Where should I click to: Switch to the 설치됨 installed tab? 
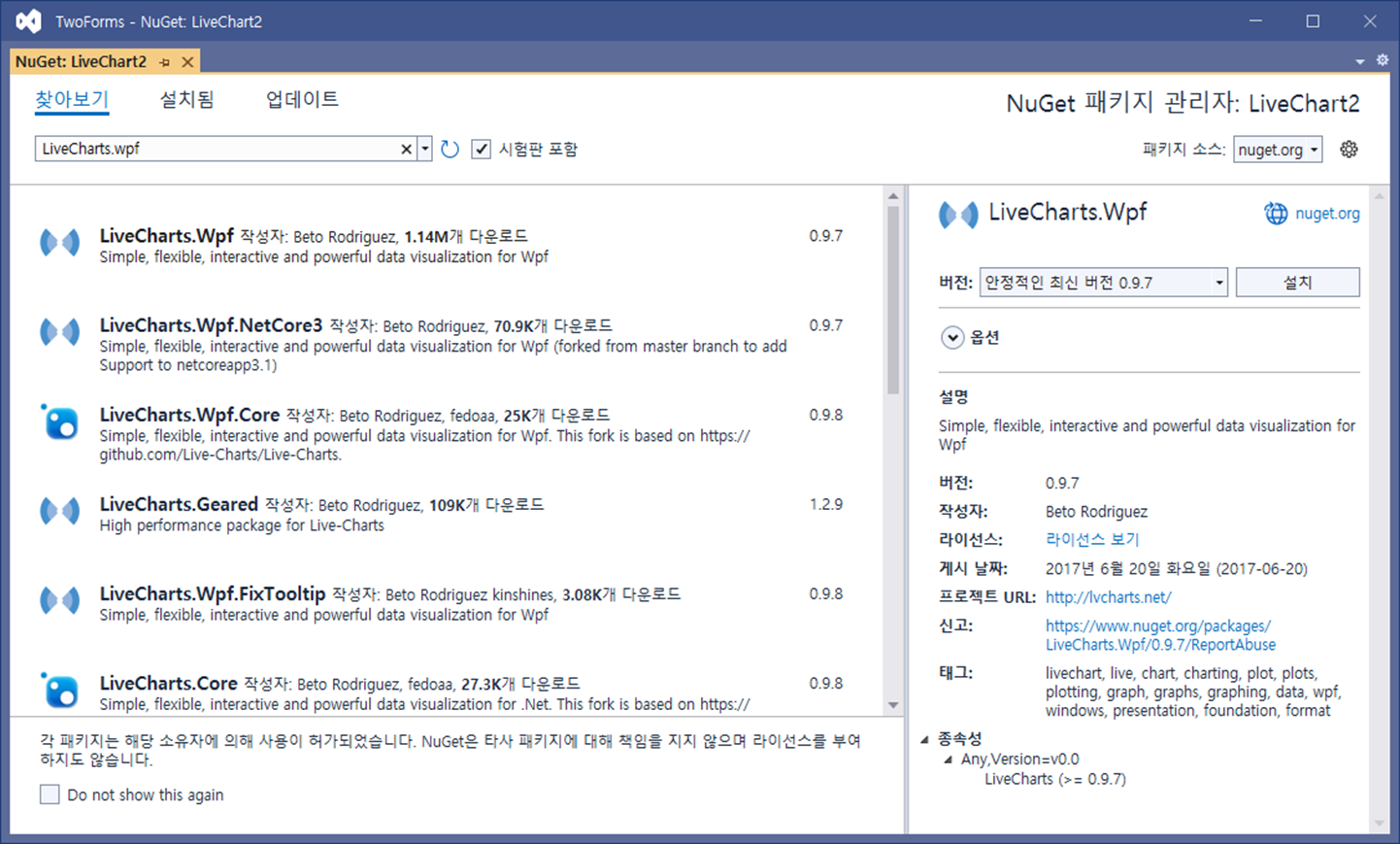(187, 99)
